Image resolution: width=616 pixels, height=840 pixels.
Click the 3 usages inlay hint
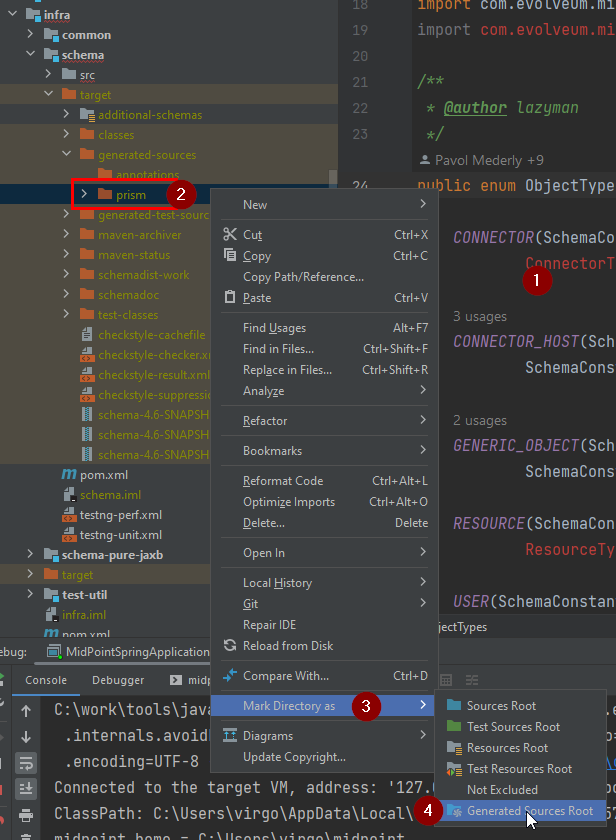480,316
